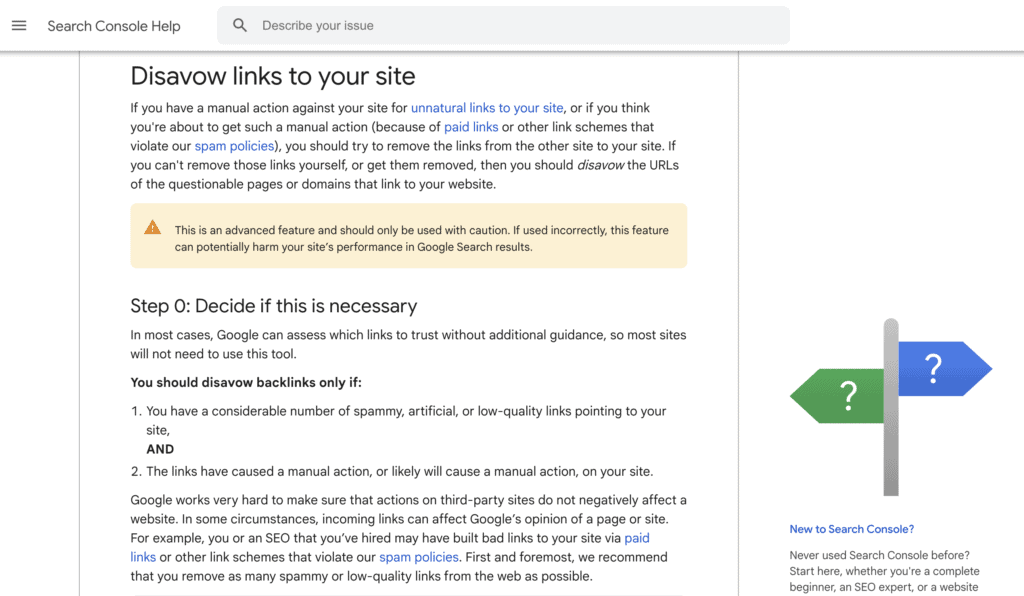
Task: Click the 'Disavow links to your site' heading
Action: [273, 76]
